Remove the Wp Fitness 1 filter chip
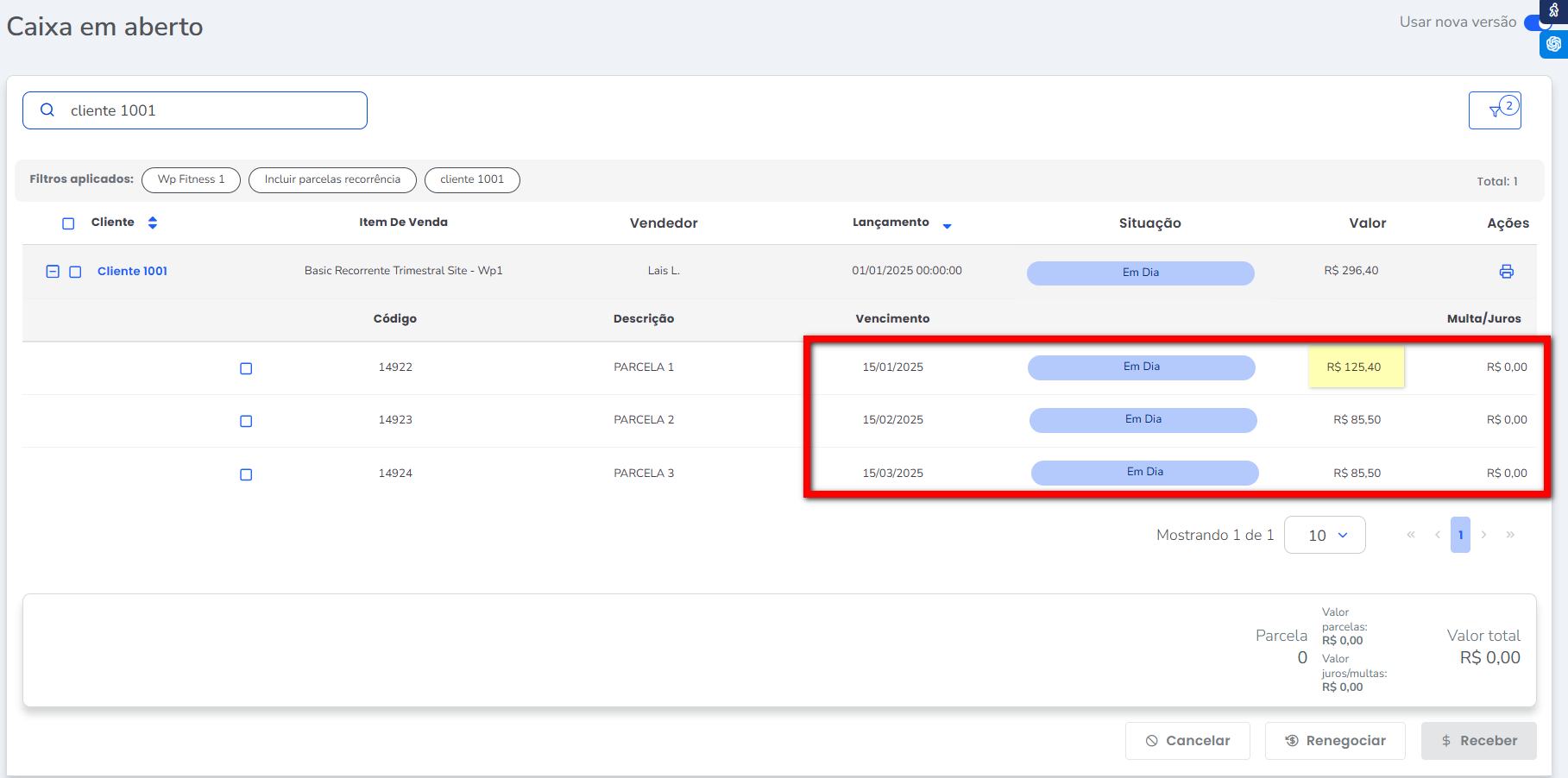 [x=191, y=179]
